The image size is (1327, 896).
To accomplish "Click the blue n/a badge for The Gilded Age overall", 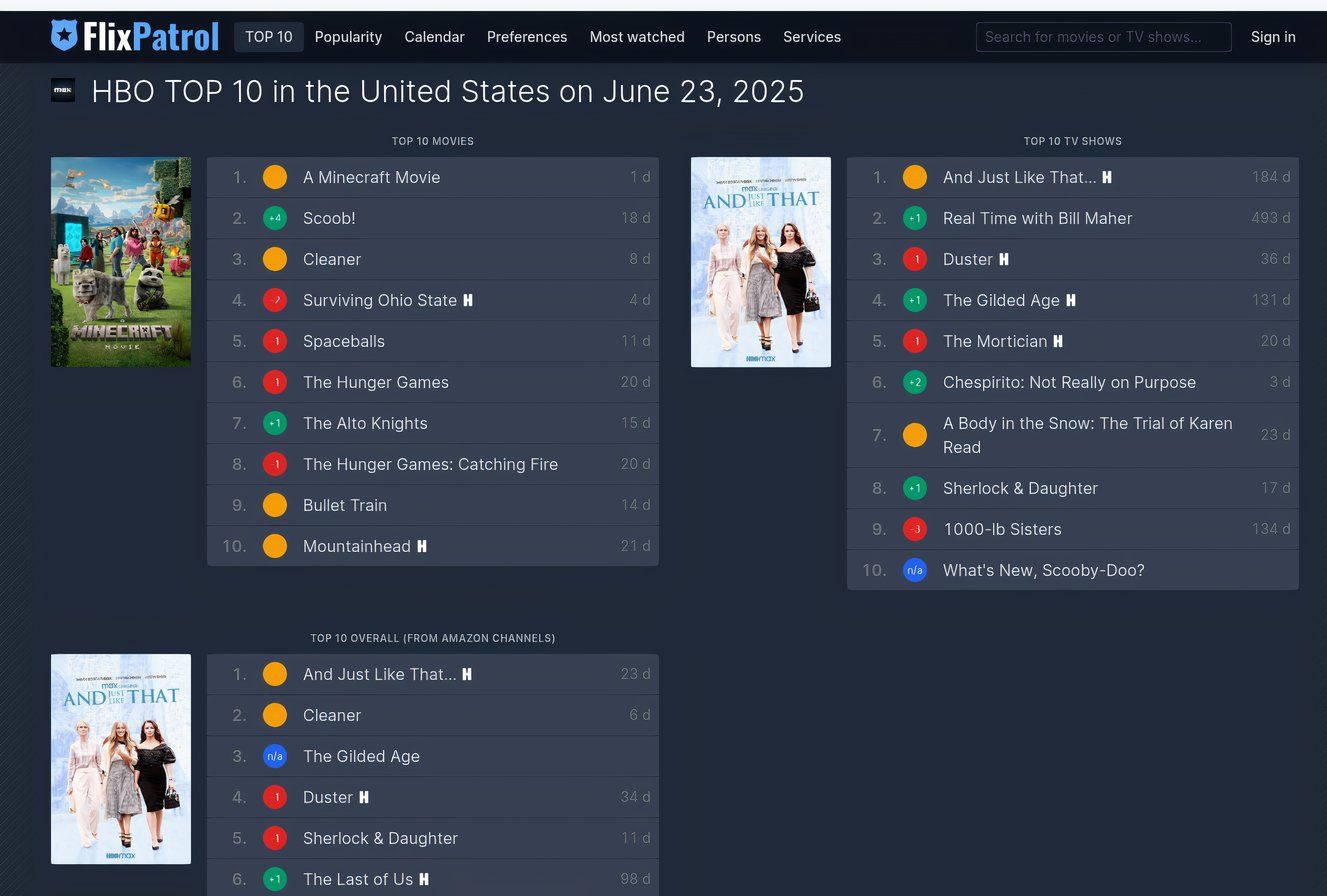I will (275, 756).
